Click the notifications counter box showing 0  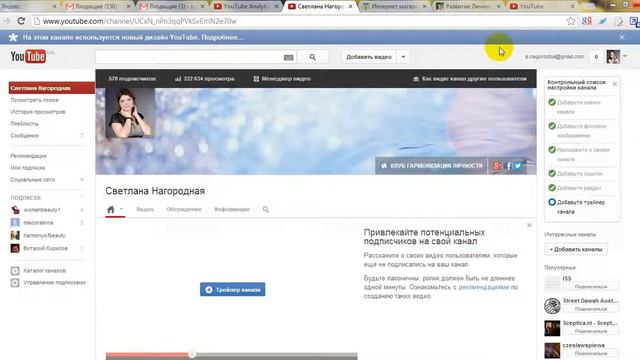596,57
